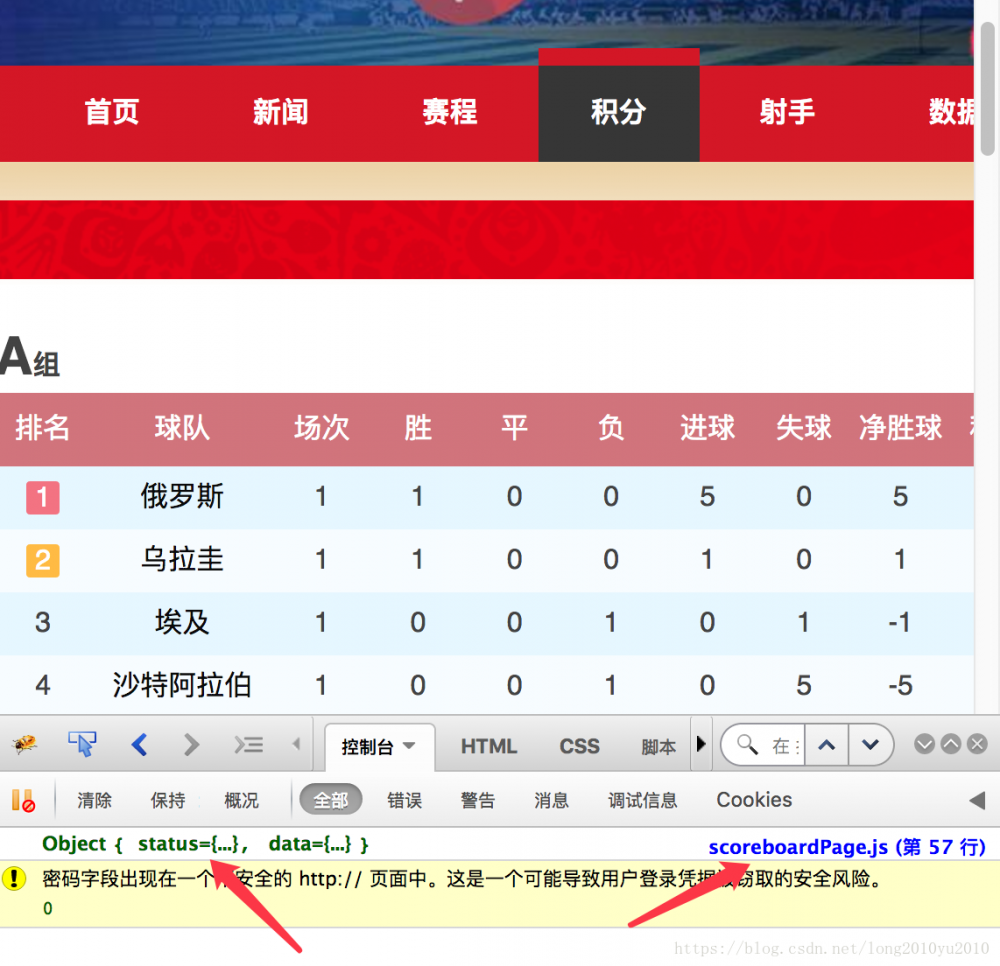The image size is (1000, 966).
Task: Click the 排名 column header
Action: (x=42, y=428)
